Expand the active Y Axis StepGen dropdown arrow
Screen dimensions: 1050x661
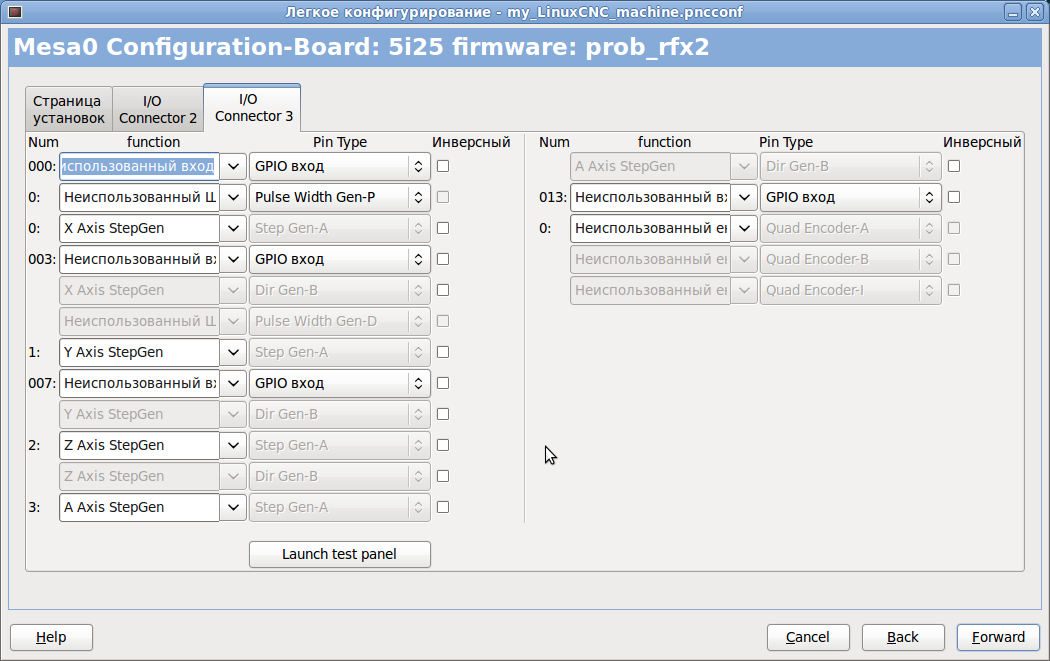pyautogui.click(x=233, y=352)
